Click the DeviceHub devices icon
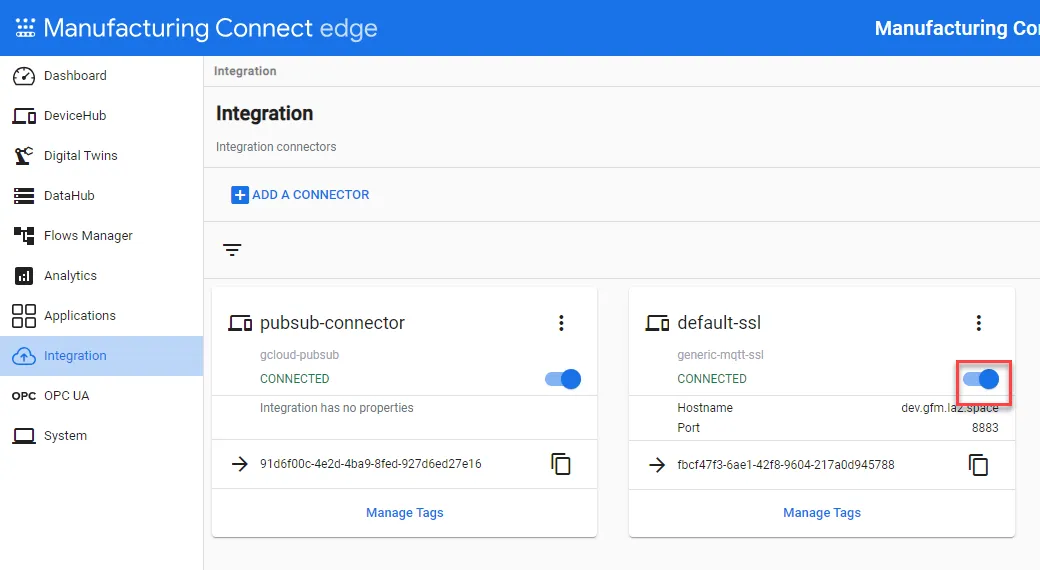 [24, 116]
